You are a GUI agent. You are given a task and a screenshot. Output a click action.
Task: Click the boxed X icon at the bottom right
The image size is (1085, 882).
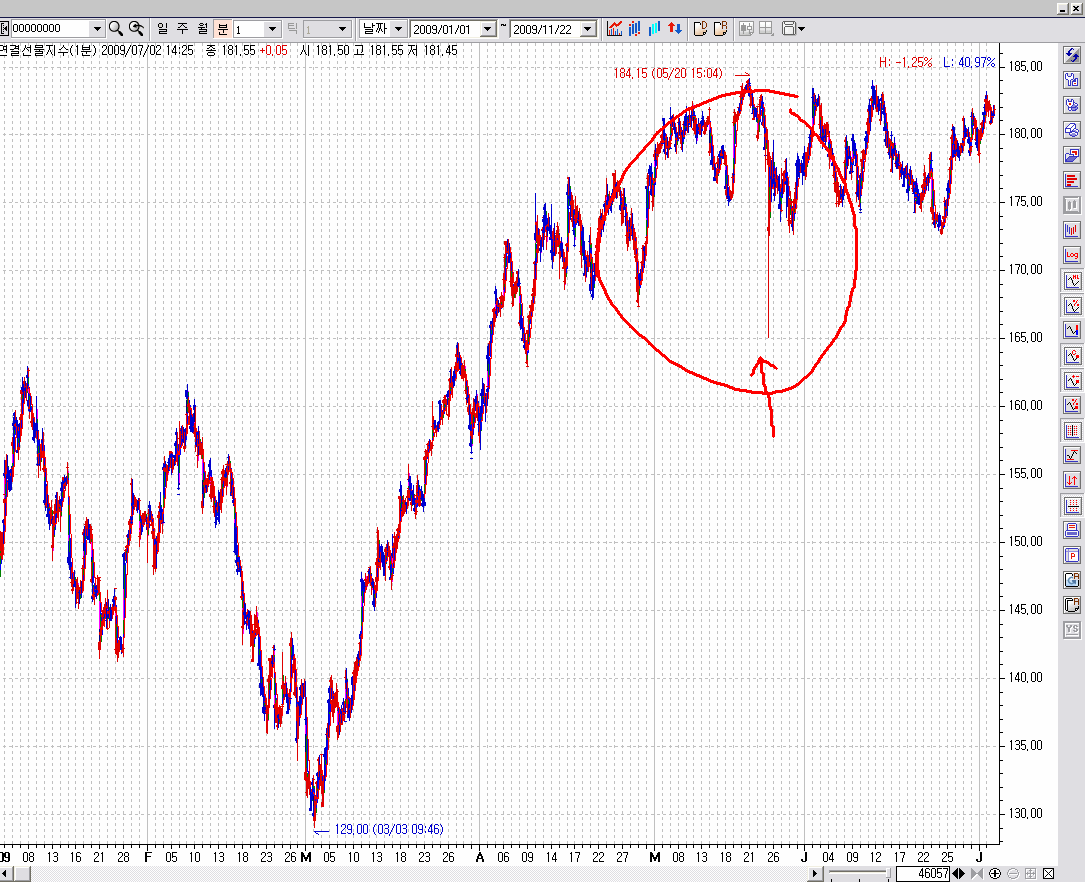[x=1047, y=874]
